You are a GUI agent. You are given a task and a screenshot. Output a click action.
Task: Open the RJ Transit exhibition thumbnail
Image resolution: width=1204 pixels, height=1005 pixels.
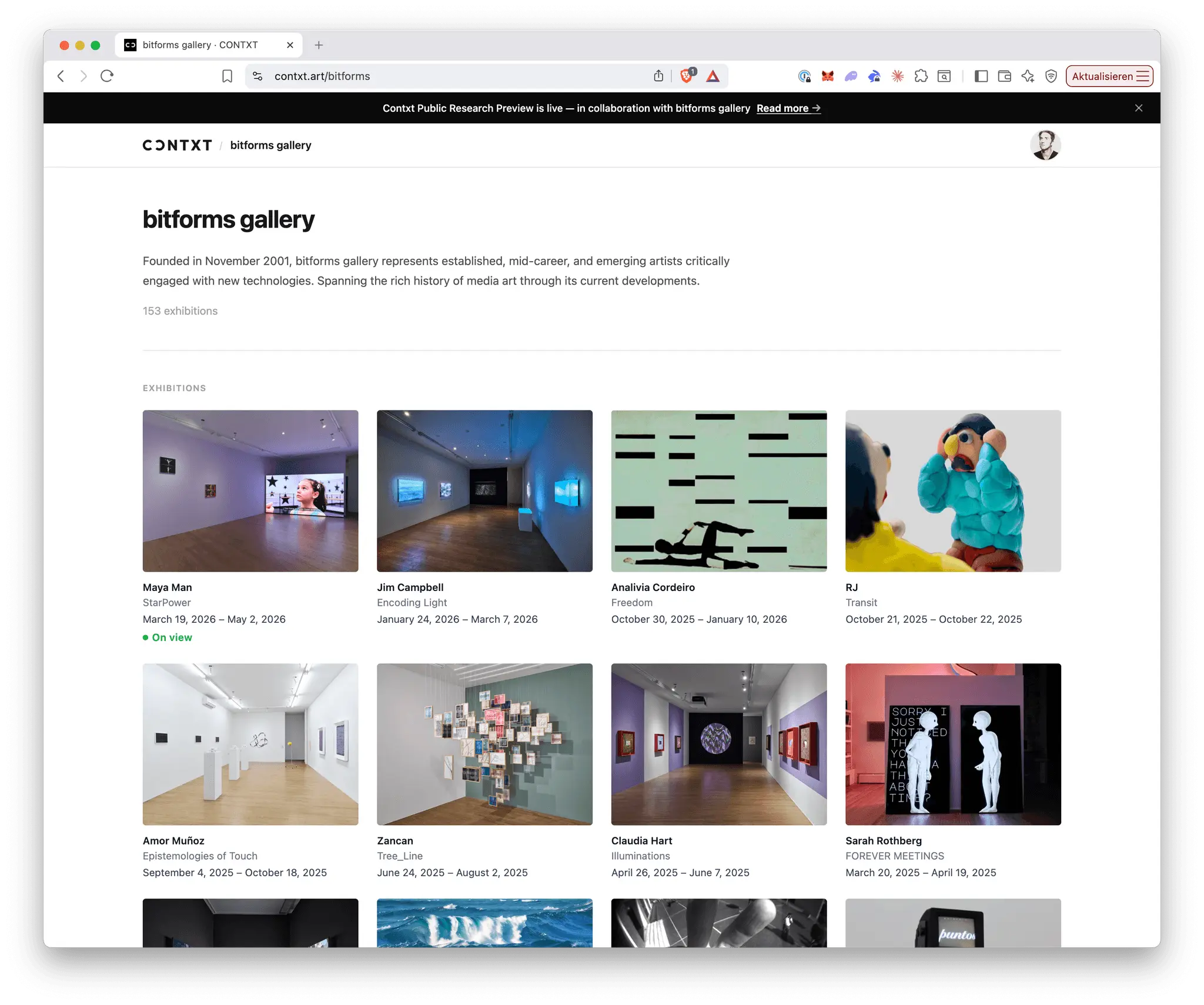(x=953, y=491)
